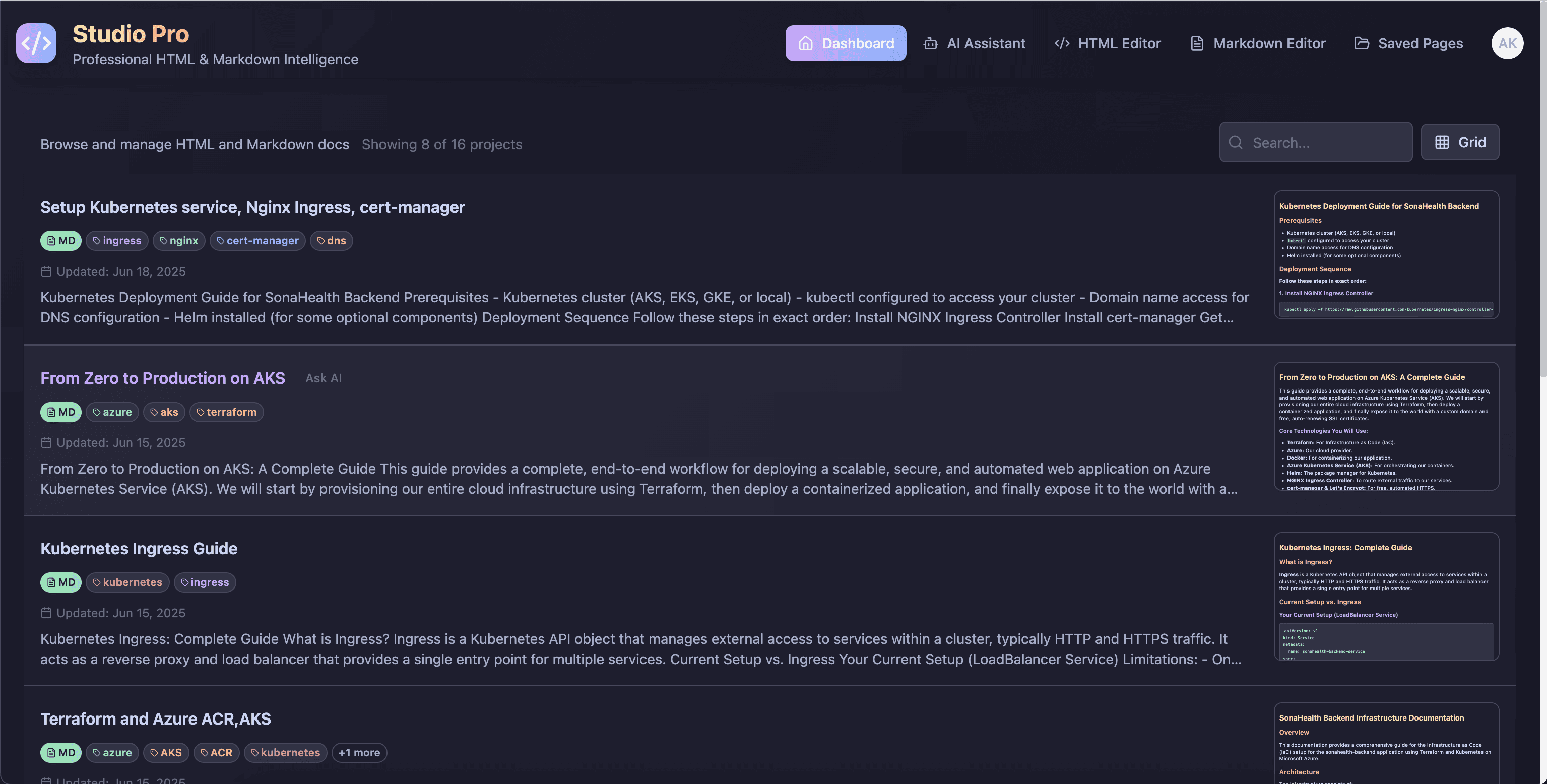Click the MD badge on Kubernetes Ingress Guide
The image size is (1547, 784).
coord(60,582)
